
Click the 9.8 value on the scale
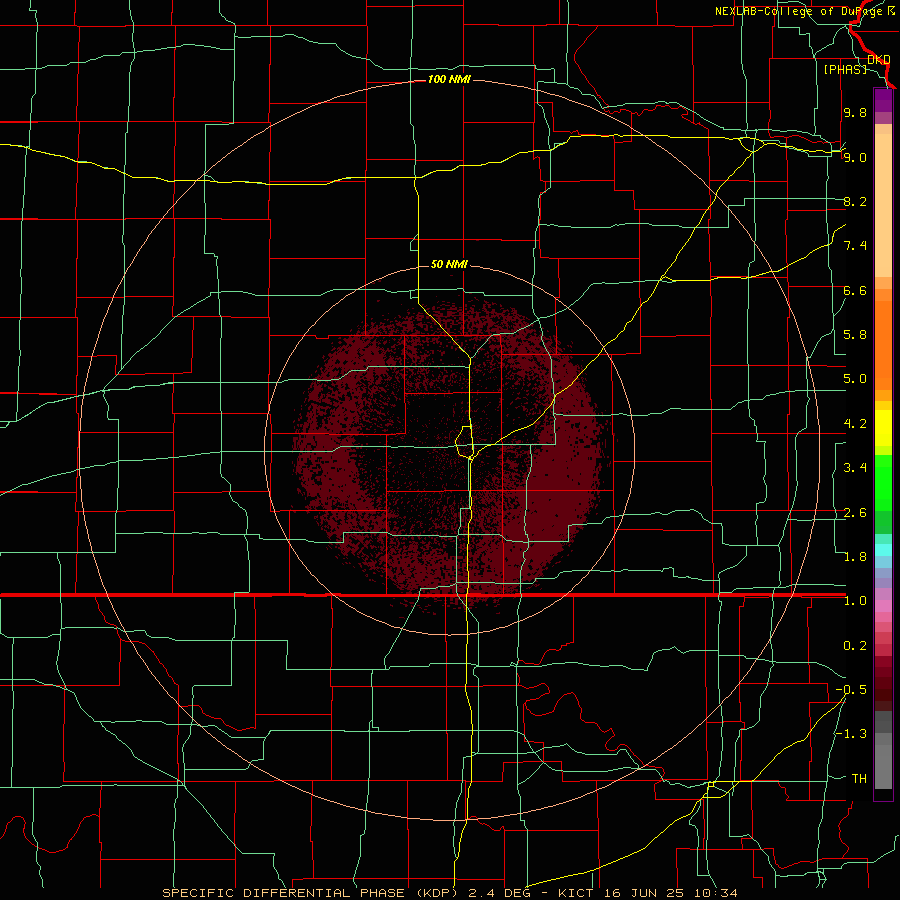pos(855,112)
